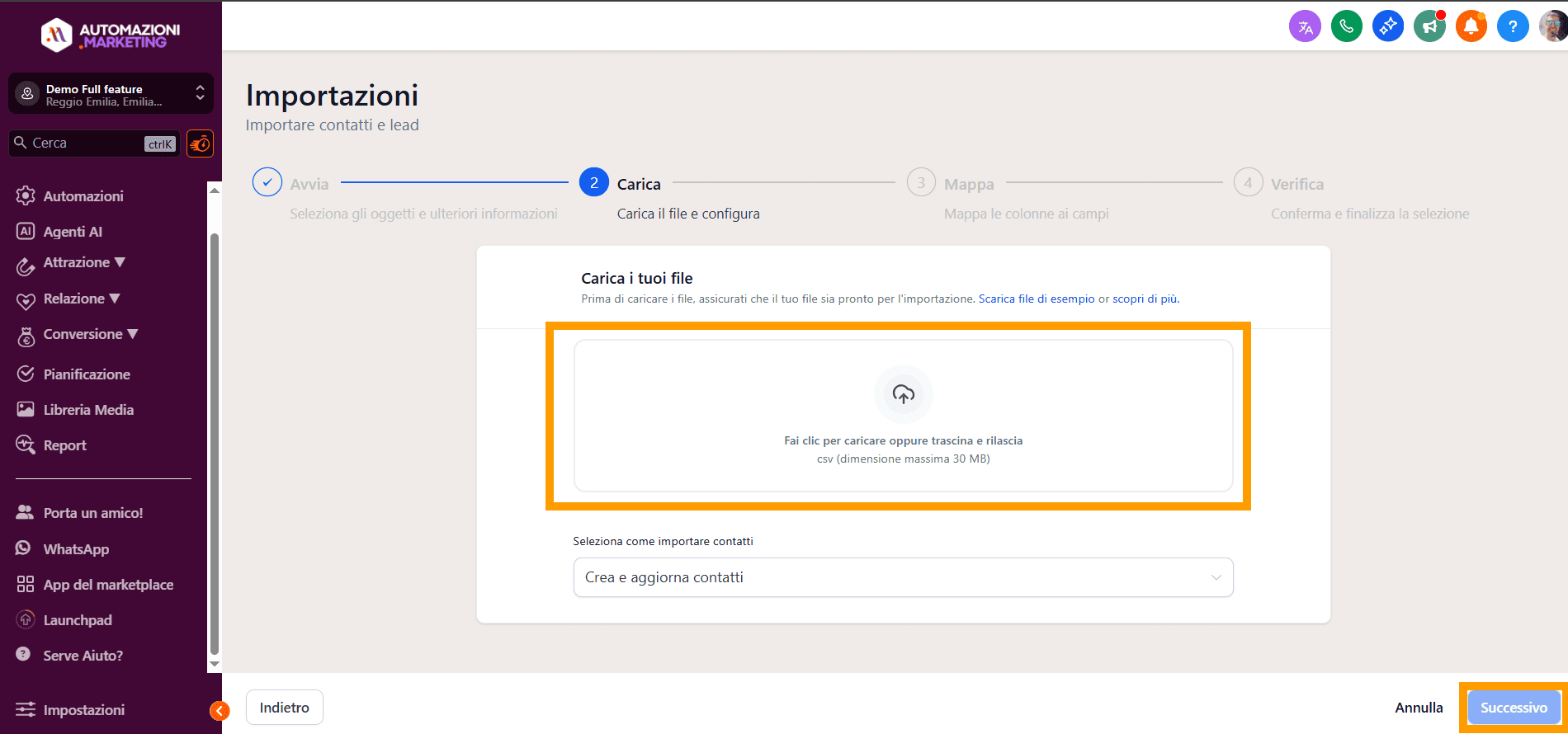Click the orange quick actions timer icon
The height and width of the screenshot is (734, 1568).
(x=200, y=144)
